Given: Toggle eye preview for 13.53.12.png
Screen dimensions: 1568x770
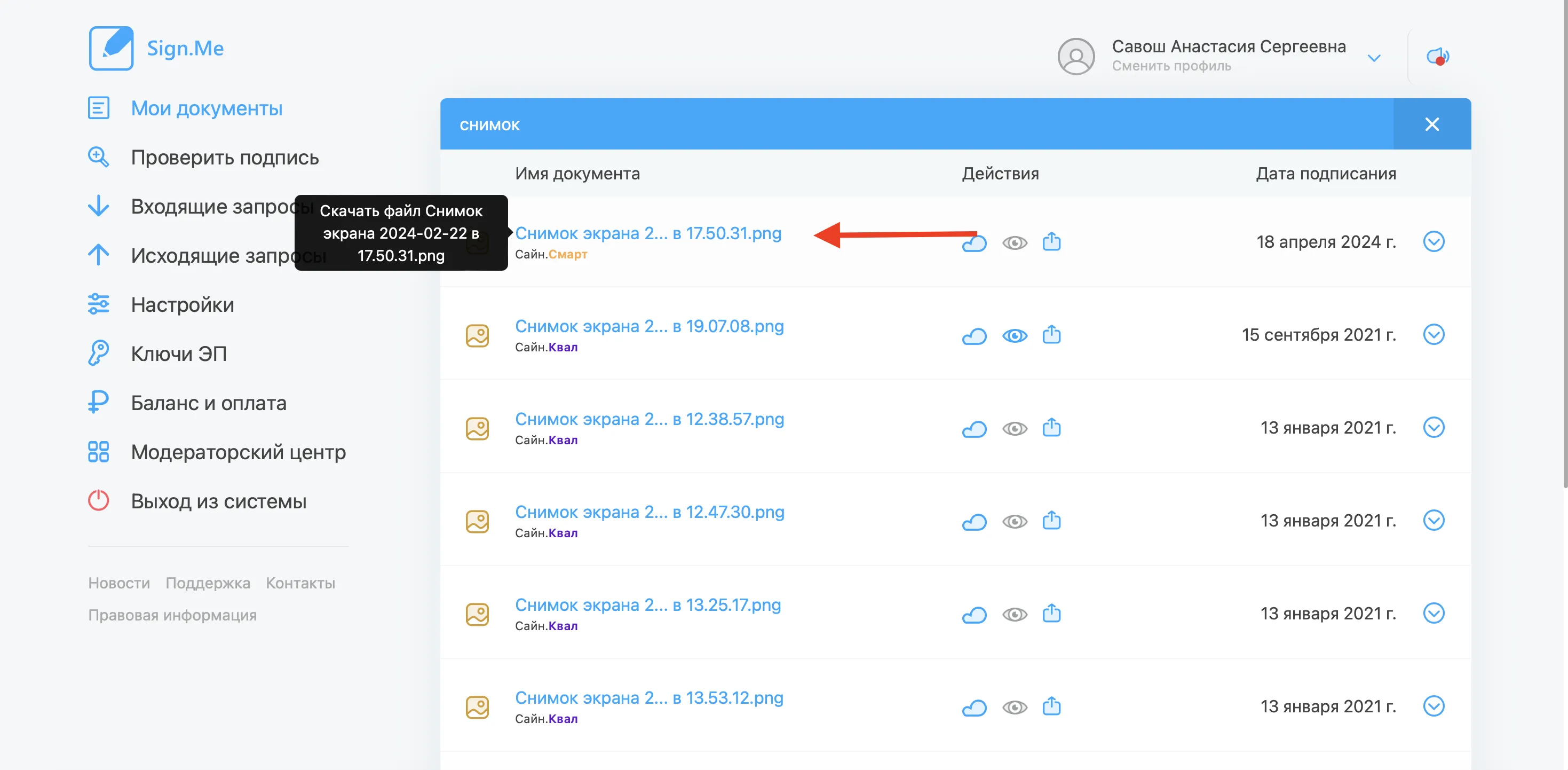Looking at the screenshot, I should [x=1015, y=707].
